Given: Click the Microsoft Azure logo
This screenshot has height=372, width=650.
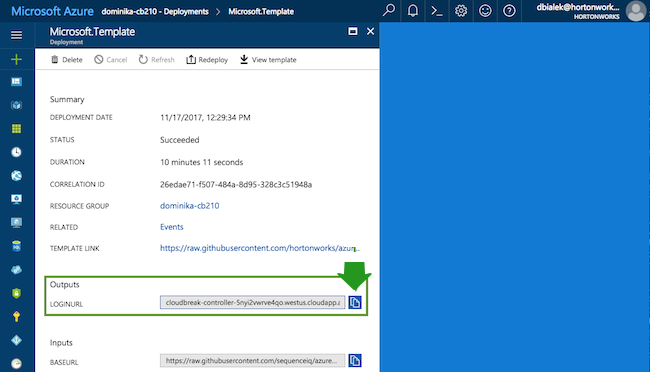Looking at the screenshot, I should (52, 11).
